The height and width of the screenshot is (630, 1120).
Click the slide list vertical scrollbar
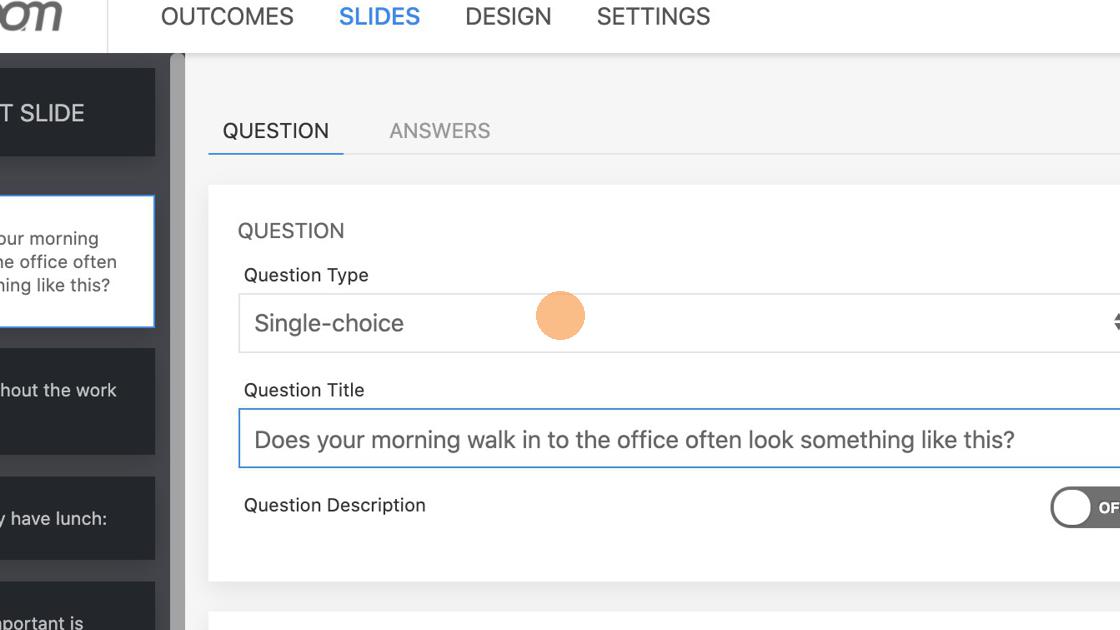(178, 340)
